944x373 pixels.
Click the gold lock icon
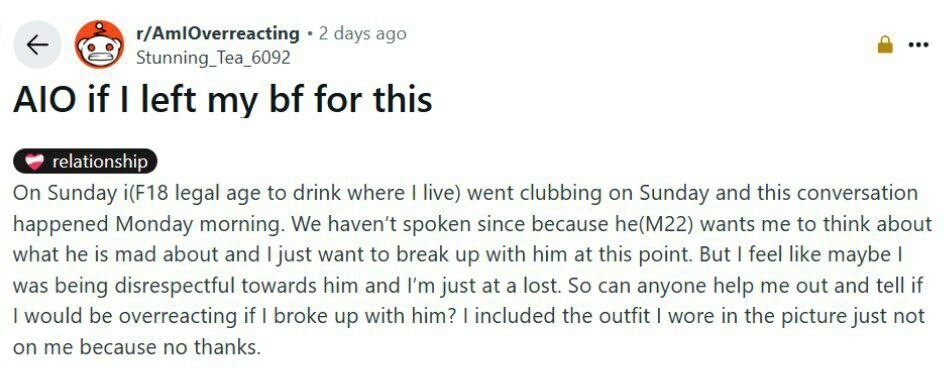click(x=885, y=45)
